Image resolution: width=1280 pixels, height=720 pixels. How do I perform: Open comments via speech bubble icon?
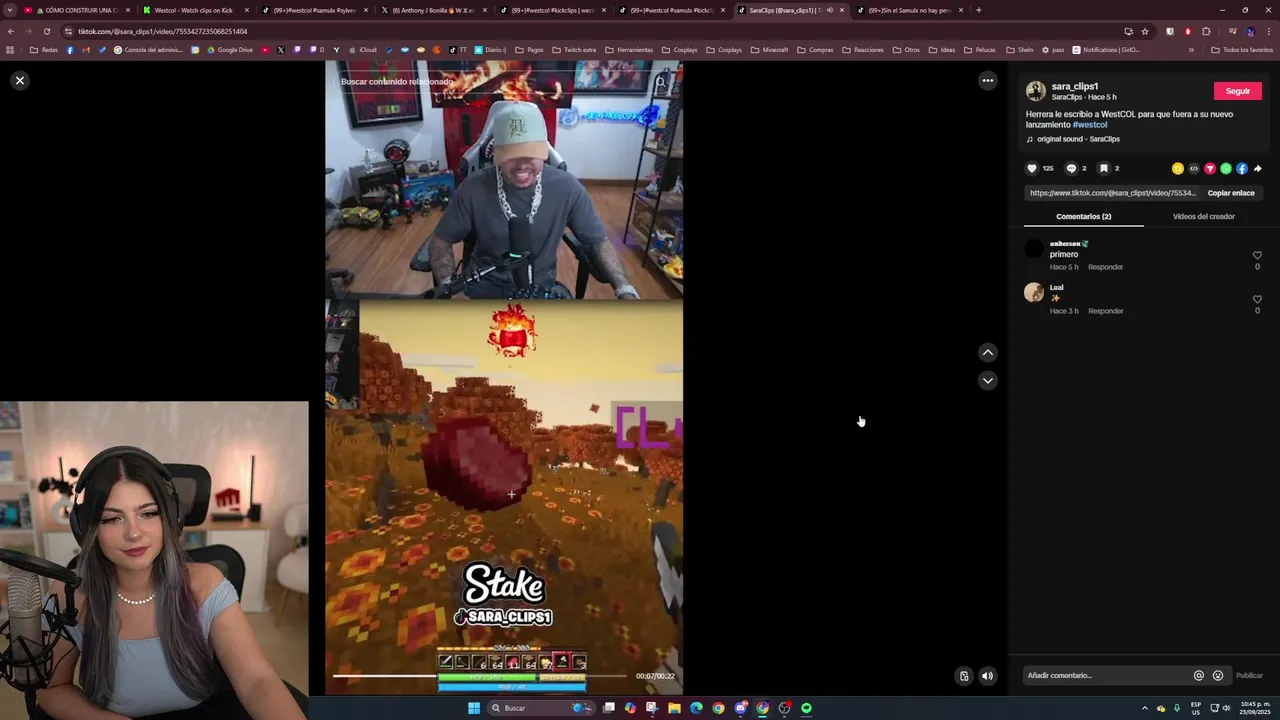click(x=1071, y=168)
